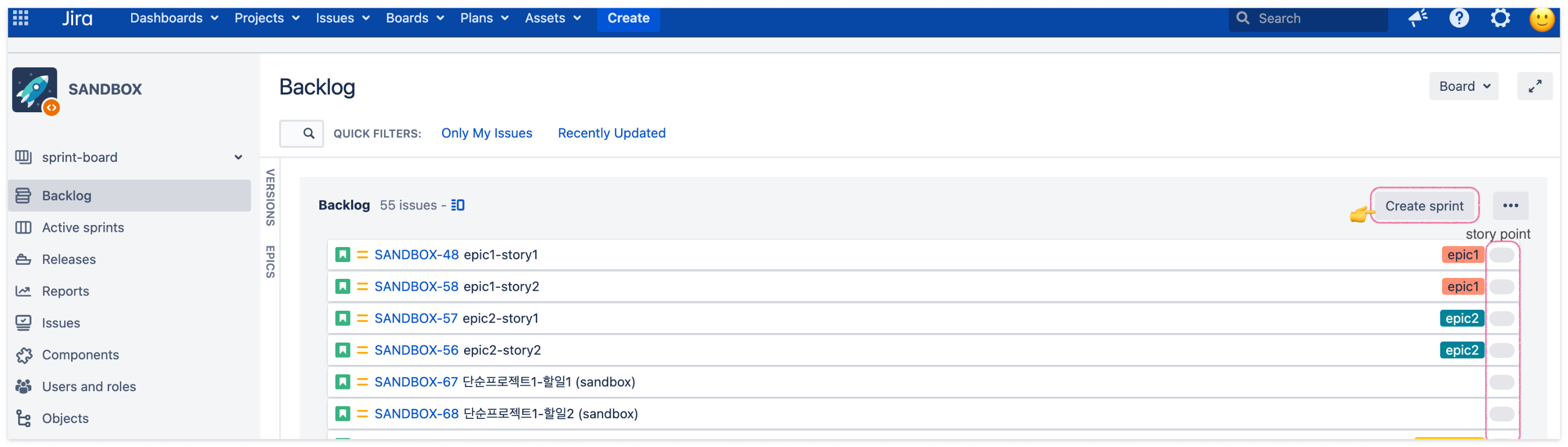Open the help question mark icon
This screenshot has width=1568, height=447.
pos(1458,18)
